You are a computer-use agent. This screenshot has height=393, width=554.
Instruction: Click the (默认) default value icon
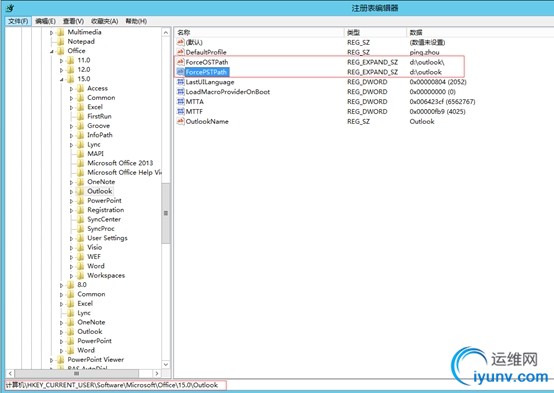pyautogui.click(x=181, y=42)
